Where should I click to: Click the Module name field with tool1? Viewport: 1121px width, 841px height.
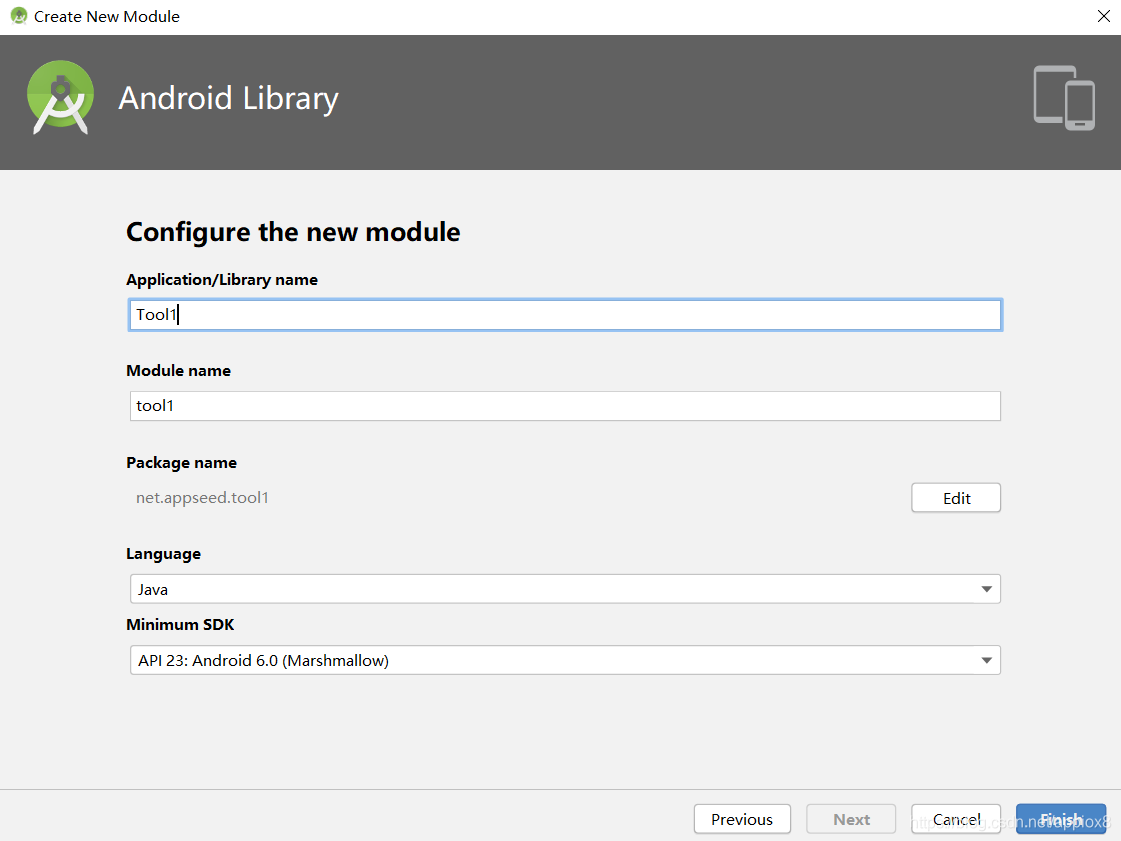[x=565, y=405]
